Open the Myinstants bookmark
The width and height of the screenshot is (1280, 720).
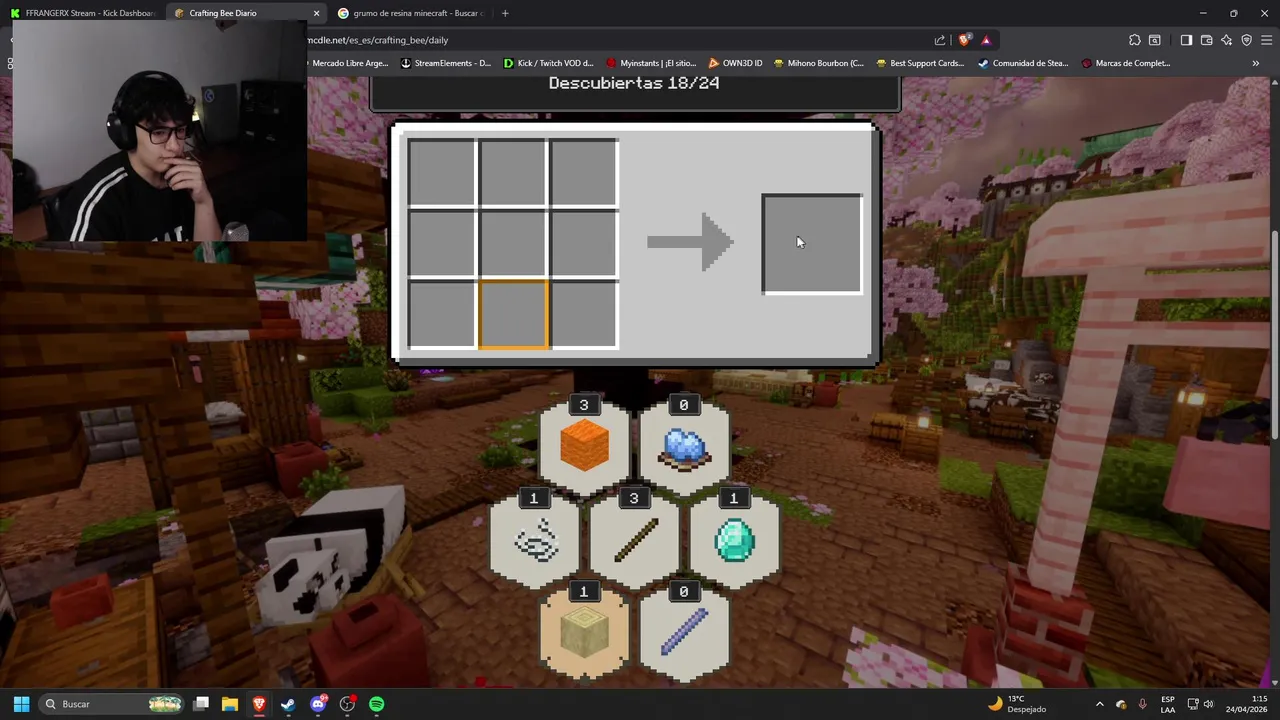coord(651,63)
